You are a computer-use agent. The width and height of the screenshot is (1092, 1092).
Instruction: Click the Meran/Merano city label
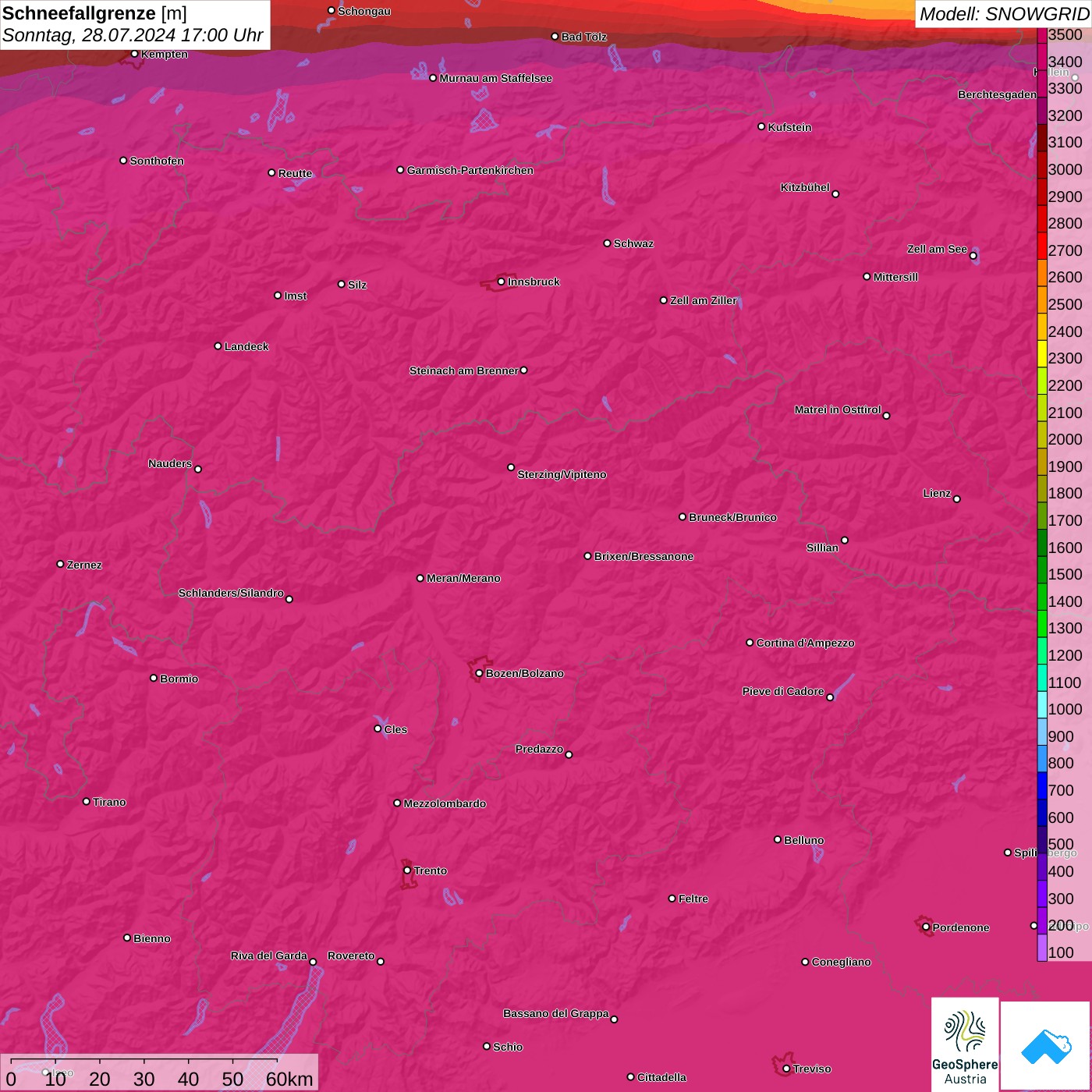click(x=463, y=578)
